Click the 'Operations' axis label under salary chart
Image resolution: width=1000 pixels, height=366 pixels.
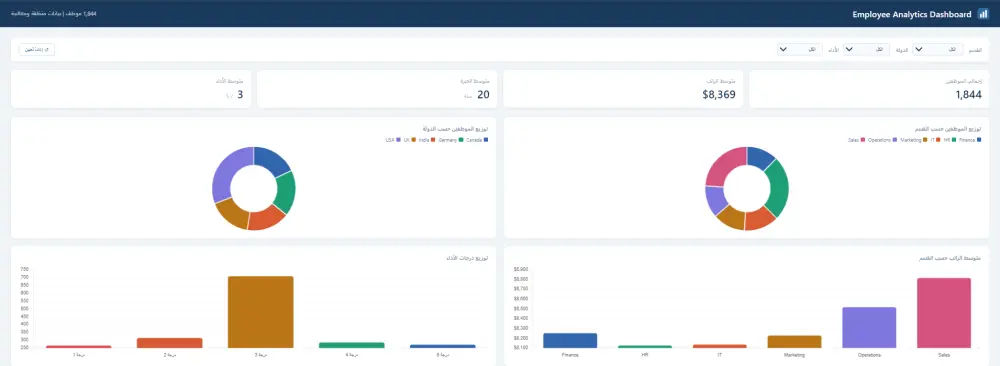(x=869, y=355)
